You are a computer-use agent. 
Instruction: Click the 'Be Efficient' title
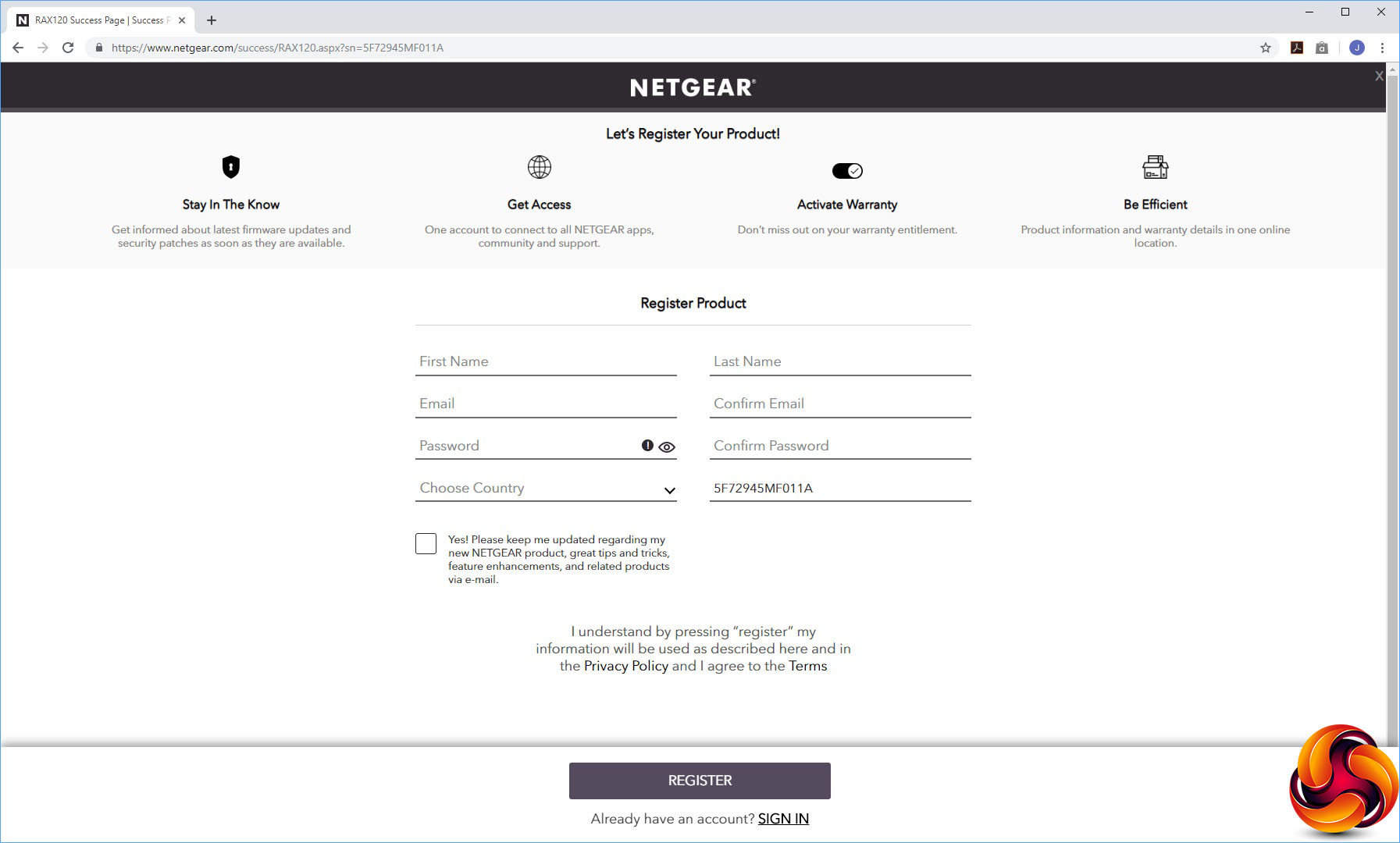point(1156,205)
